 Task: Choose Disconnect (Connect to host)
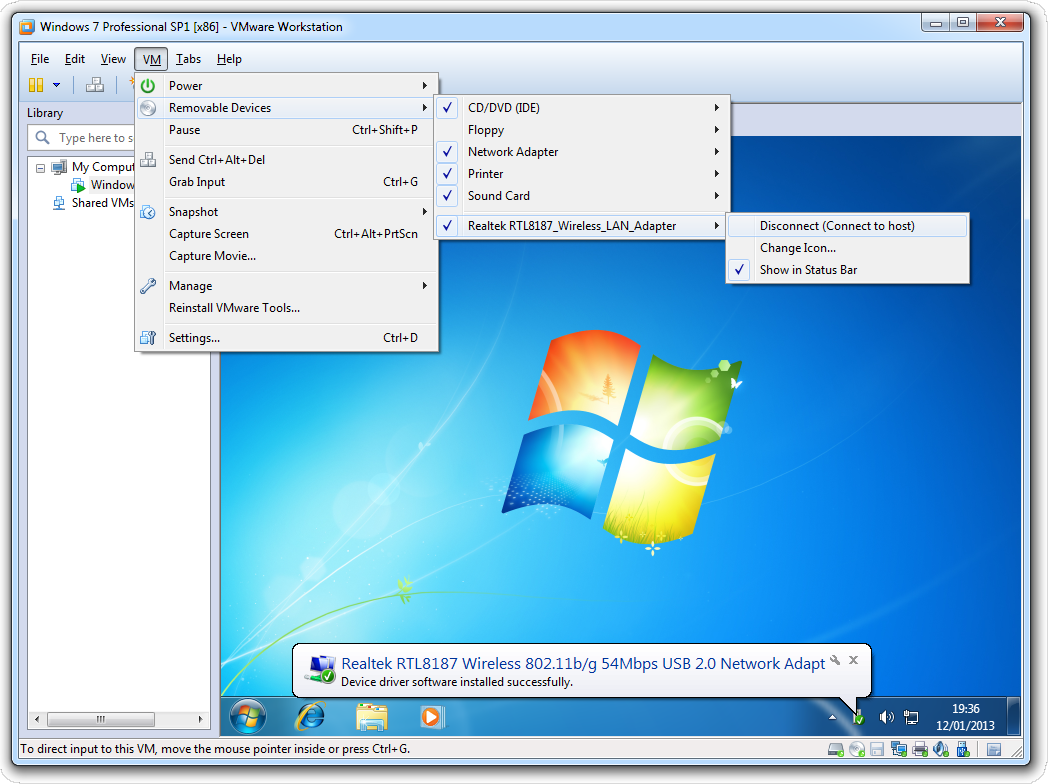pos(837,226)
